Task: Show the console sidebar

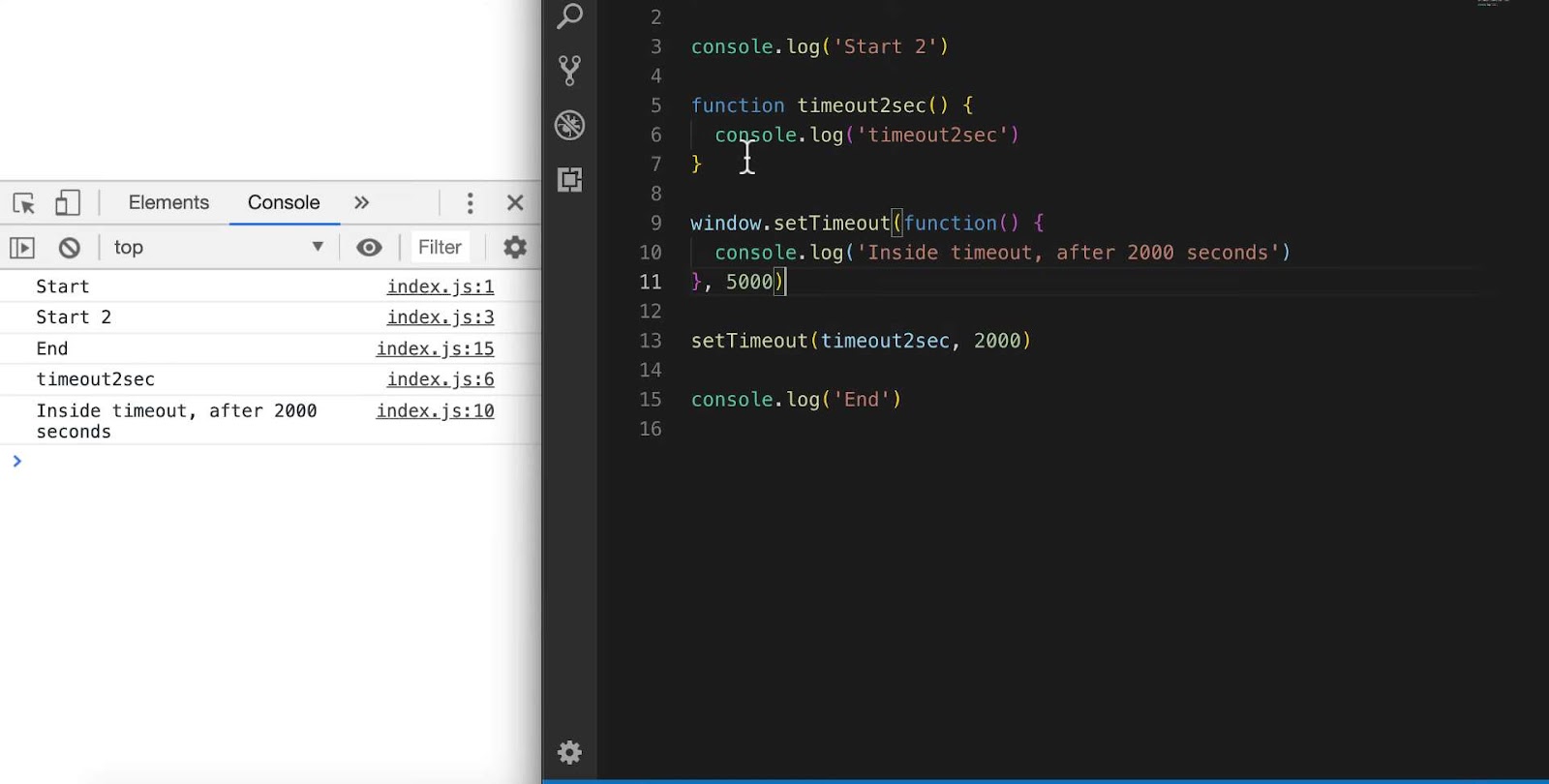Action: tap(21, 248)
